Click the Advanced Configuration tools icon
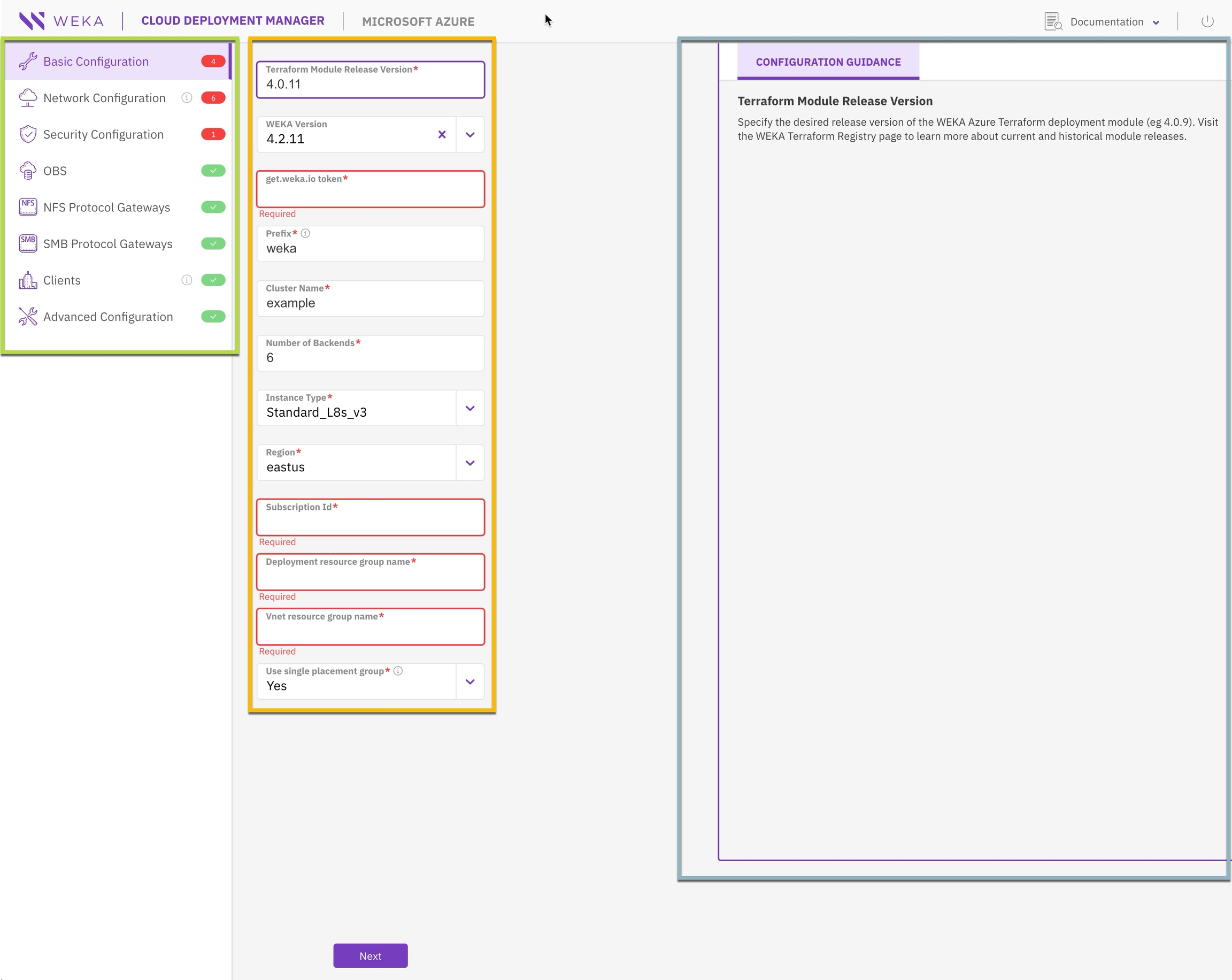The height and width of the screenshot is (980, 1232). [x=27, y=317]
